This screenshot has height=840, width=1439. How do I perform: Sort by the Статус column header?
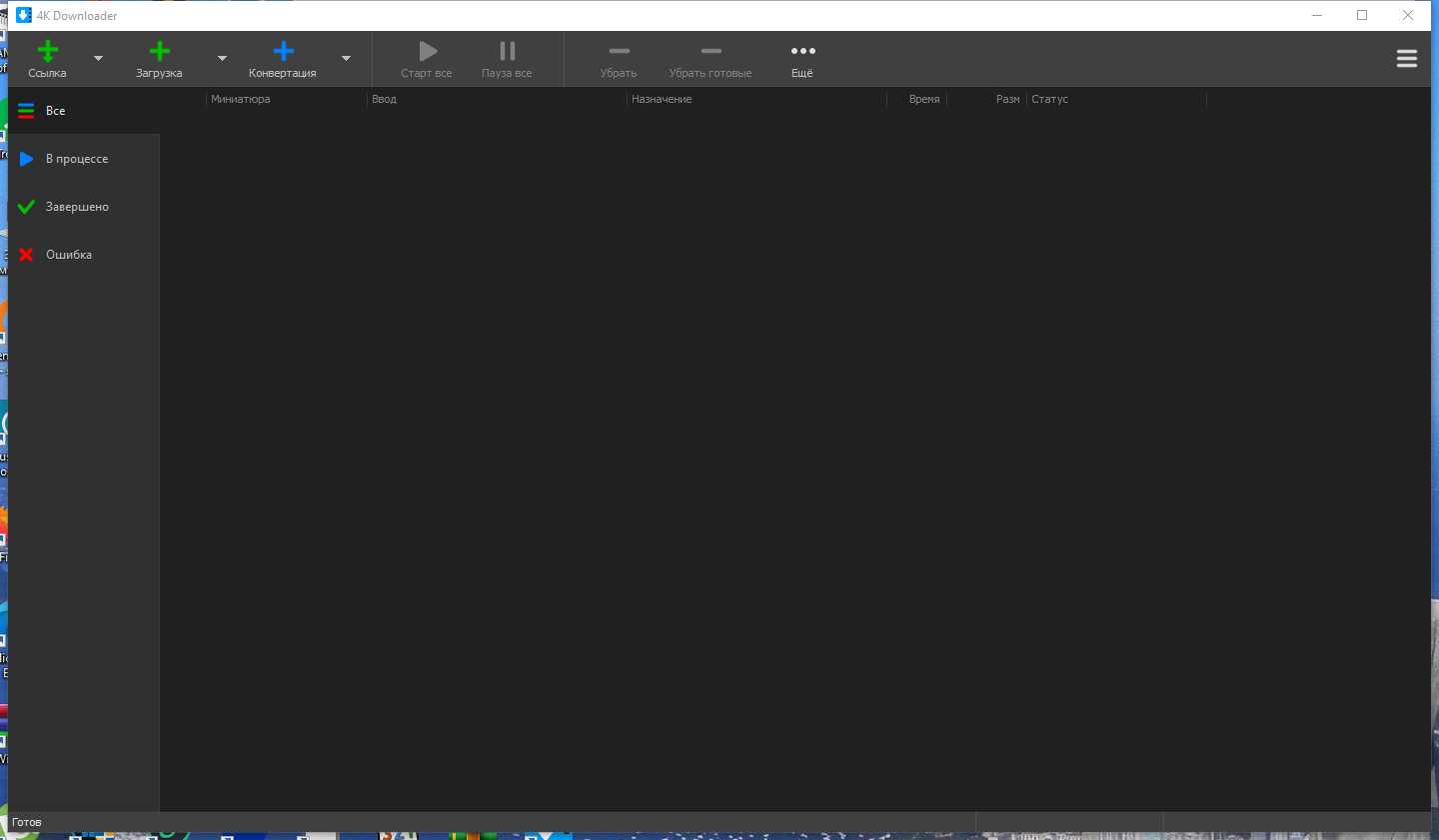click(1116, 99)
